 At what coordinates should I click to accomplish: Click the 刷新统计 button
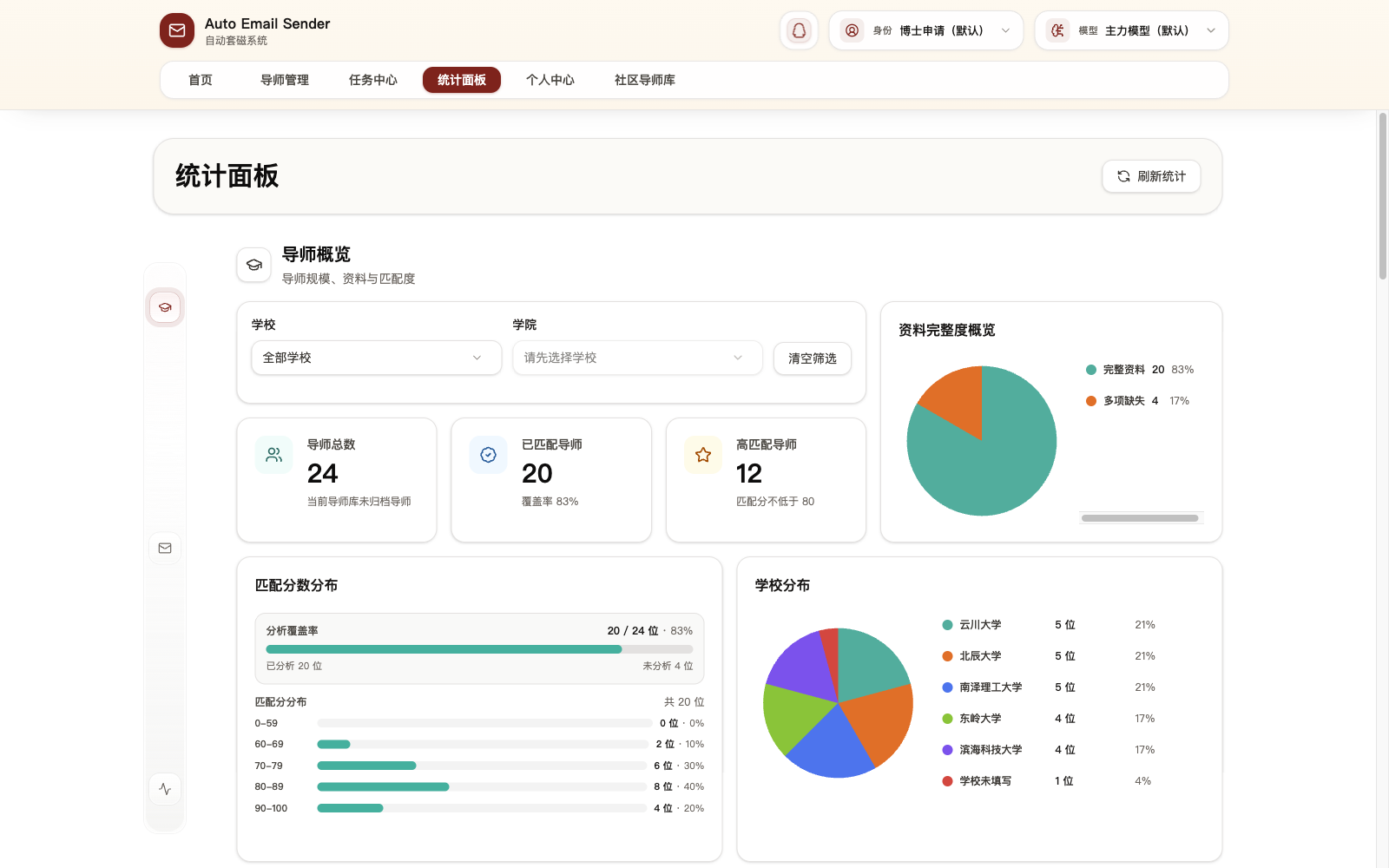tap(1151, 176)
